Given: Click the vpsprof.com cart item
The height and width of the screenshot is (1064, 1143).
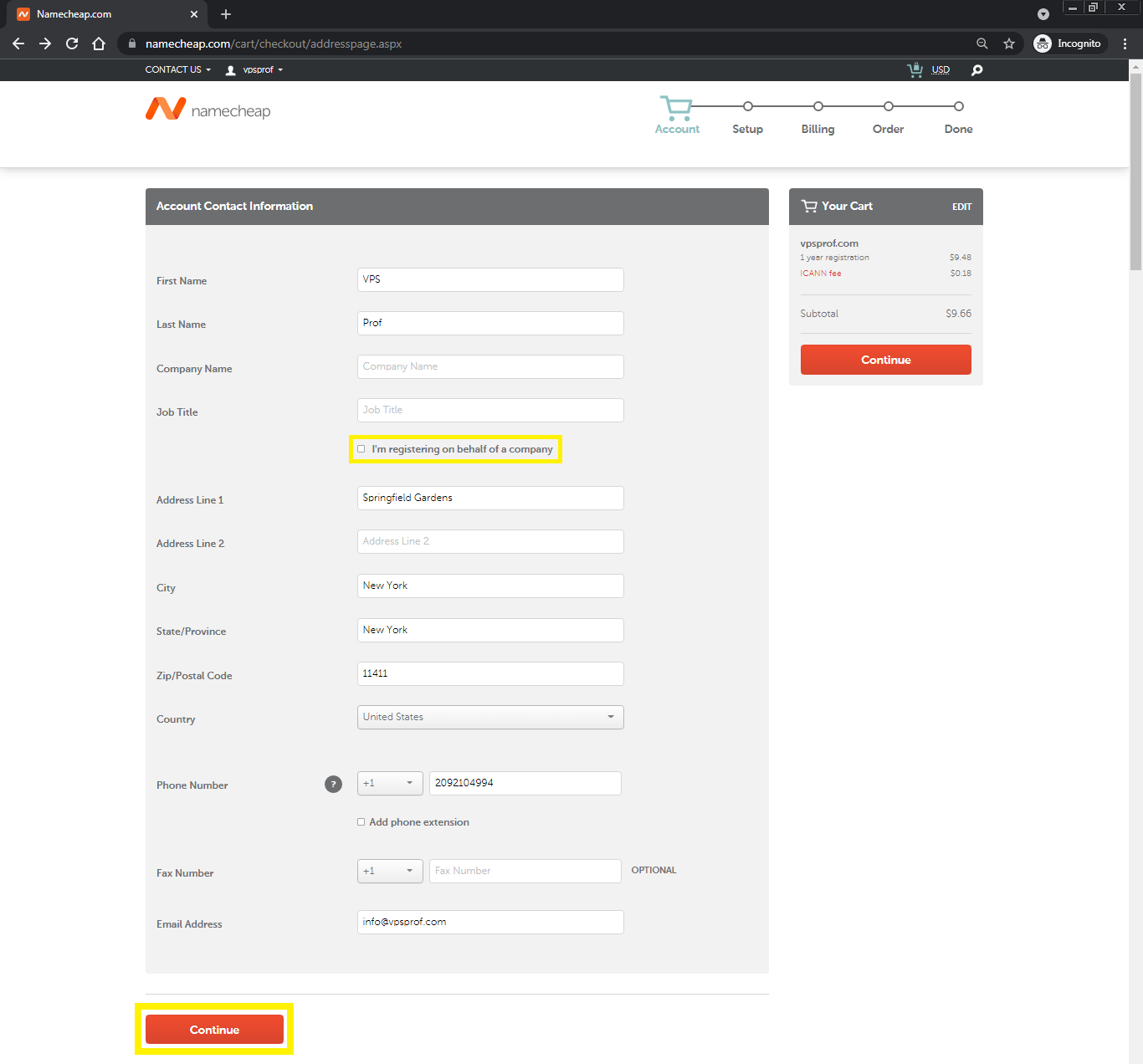Looking at the screenshot, I should 829,243.
